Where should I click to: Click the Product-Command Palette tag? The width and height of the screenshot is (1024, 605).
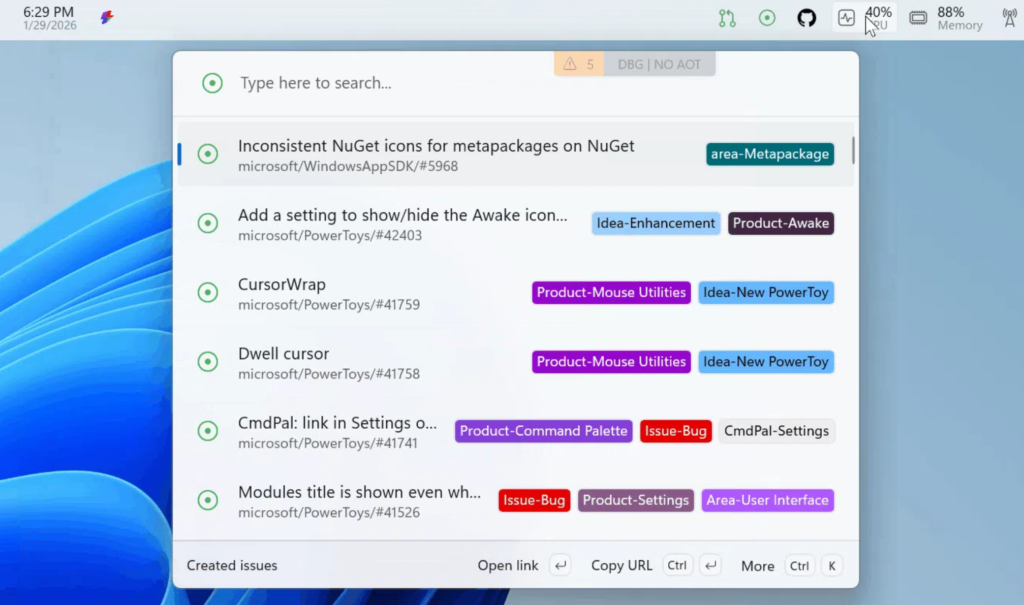[543, 431]
